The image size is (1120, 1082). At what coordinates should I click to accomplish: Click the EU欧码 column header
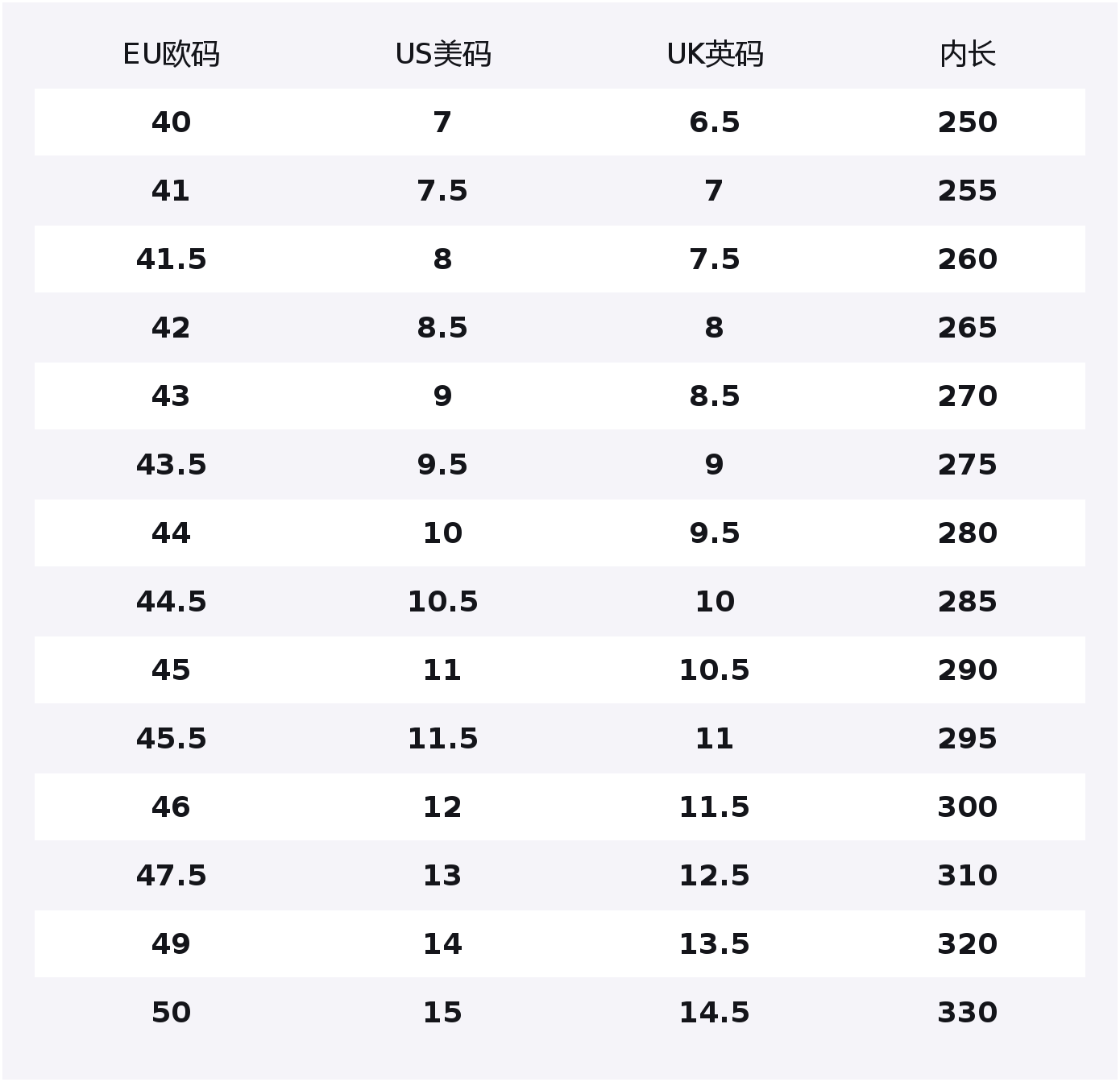(171, 55)
